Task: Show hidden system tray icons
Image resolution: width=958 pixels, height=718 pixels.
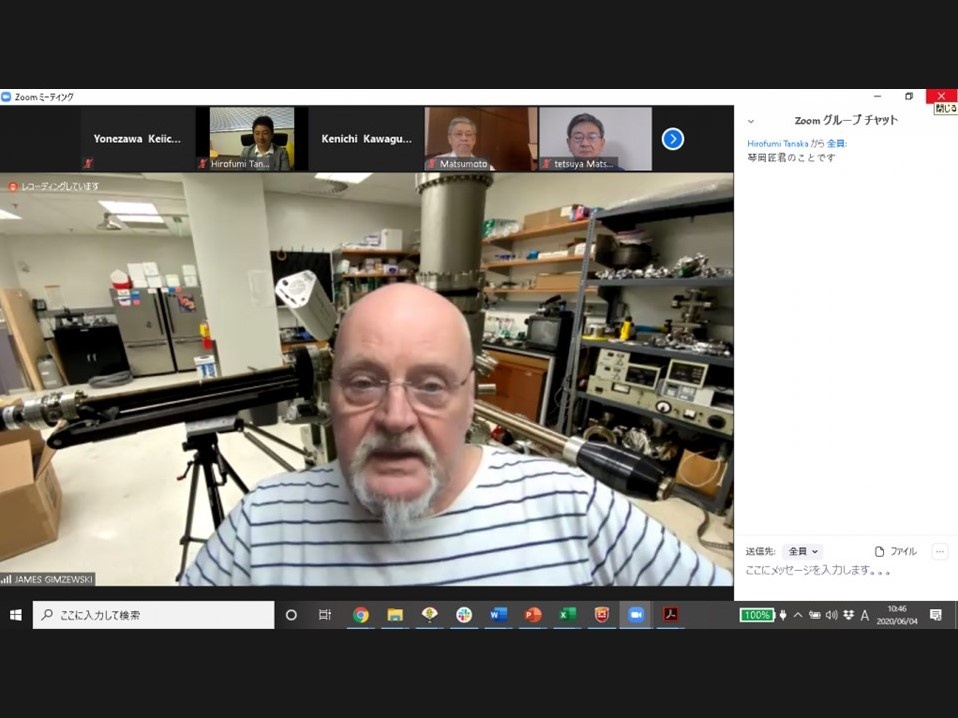Action: (798, 615)
